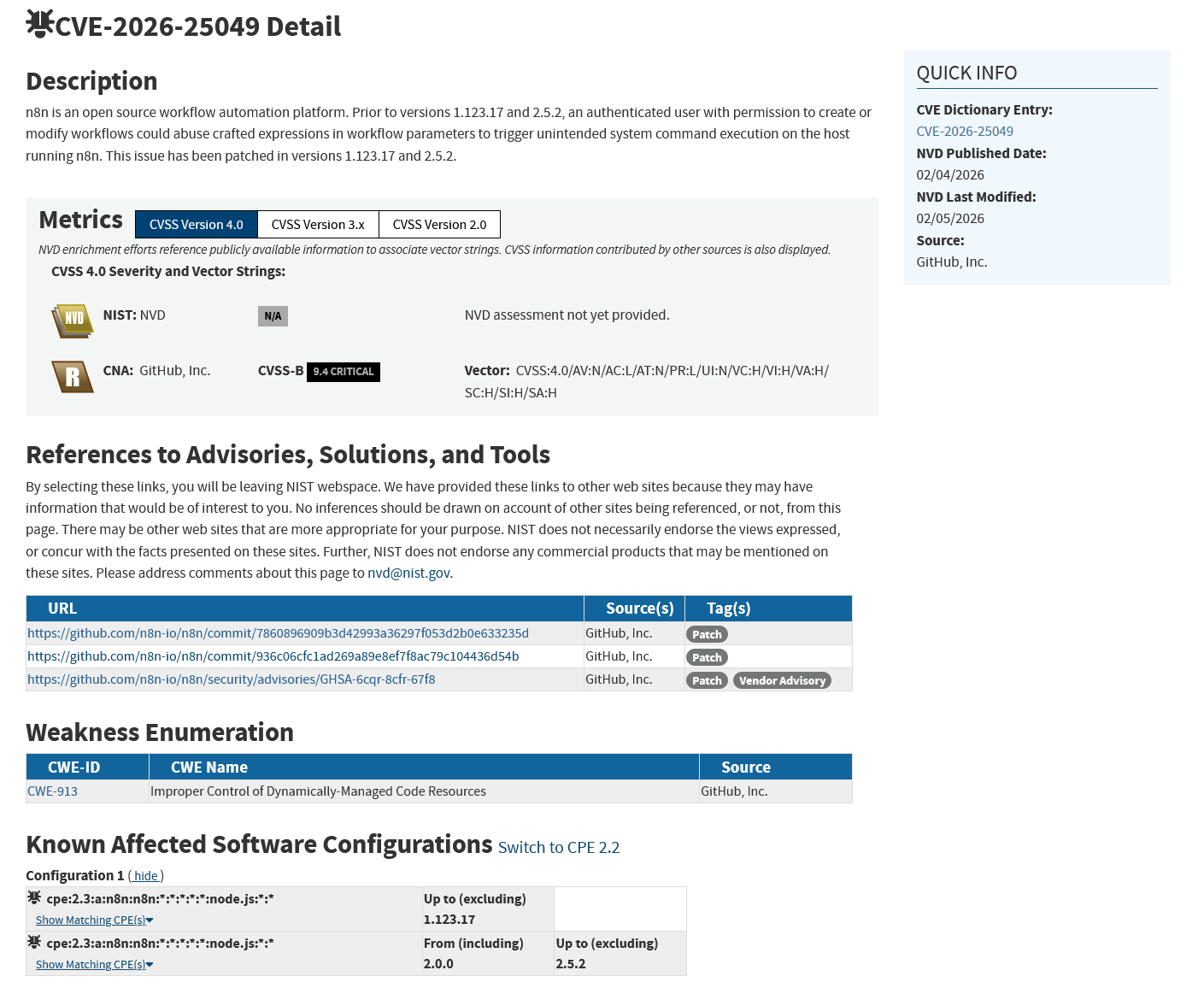
Task: Open the n8n commit 936c06cfc1ad link
Action: (273, 656)
